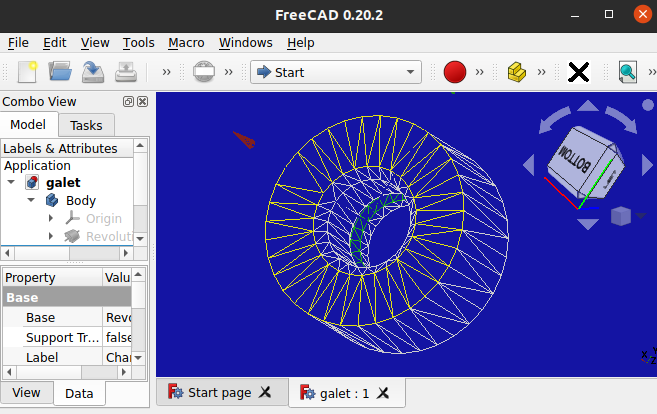The image size is (657, 414).
Task: Click the Value column header
Action: (x=117, y=277)
